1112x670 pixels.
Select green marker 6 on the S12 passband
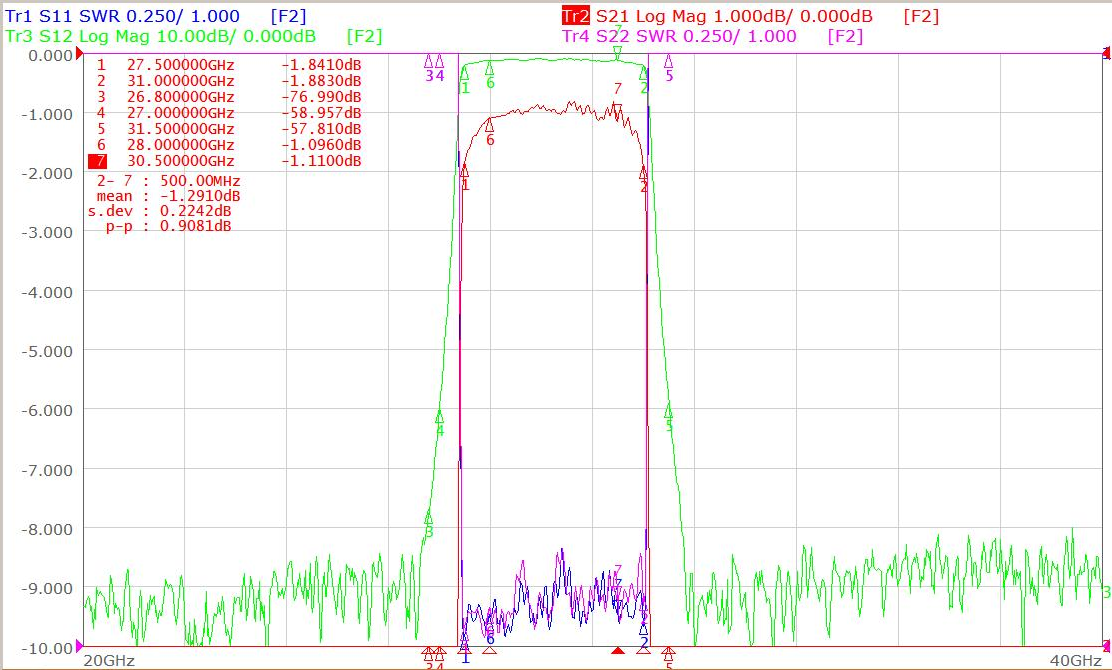(x=489, y=74)
